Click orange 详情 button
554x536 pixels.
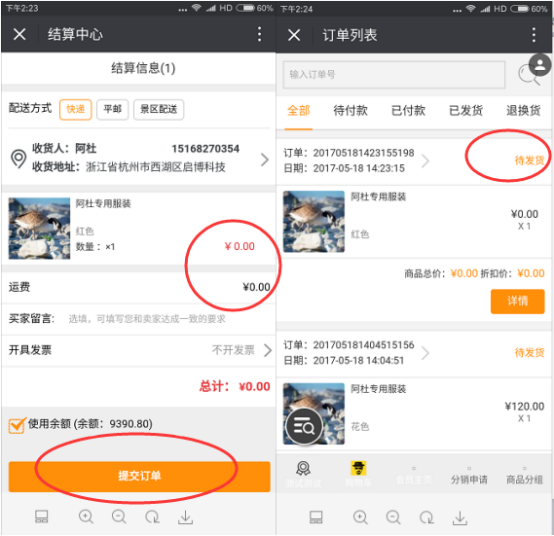[518, 301]
